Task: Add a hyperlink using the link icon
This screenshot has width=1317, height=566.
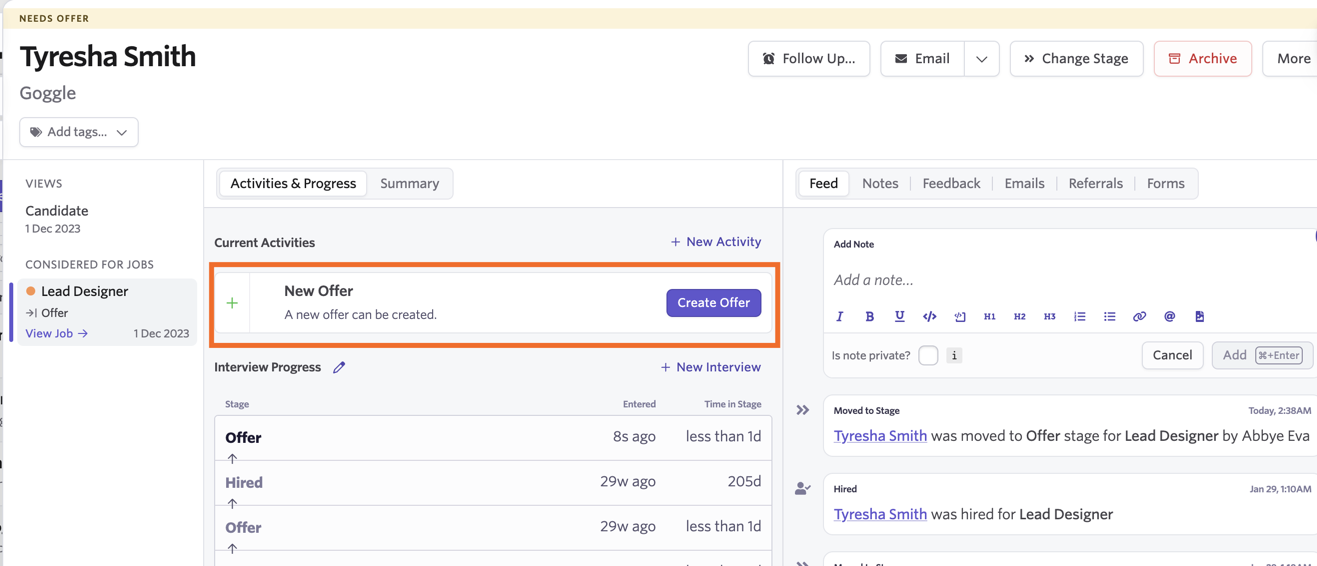Action: 1139,317
